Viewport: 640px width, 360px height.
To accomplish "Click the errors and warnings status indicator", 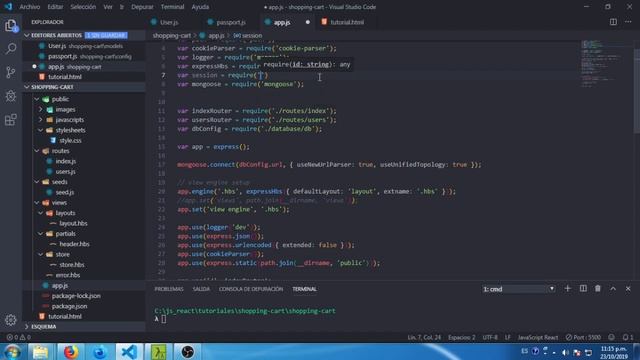I will pos(18,338).
